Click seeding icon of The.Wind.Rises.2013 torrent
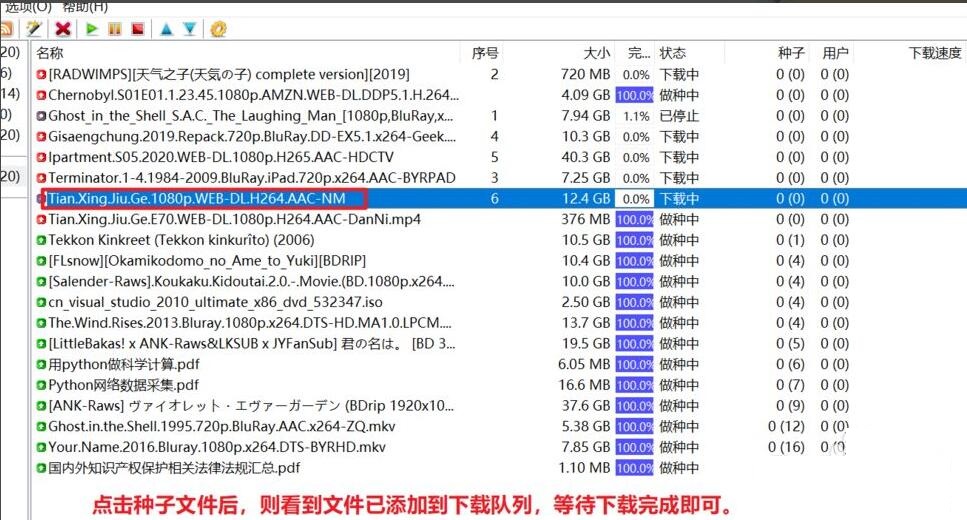Screen dimensions: 967x520 pyautogui.click(x=41, y=323)
